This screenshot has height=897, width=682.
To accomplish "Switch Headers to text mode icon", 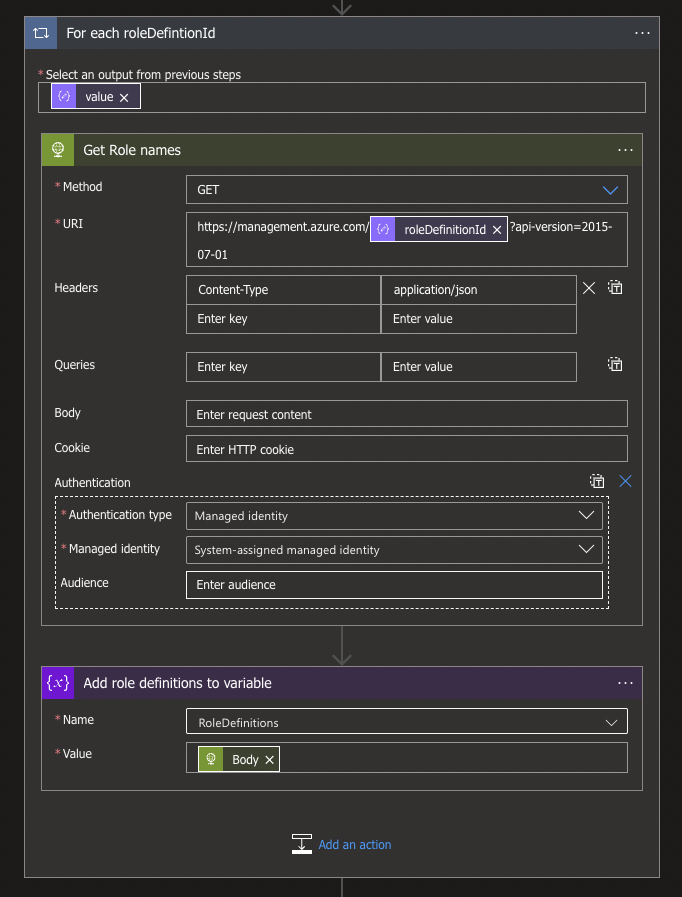I will 616,288.
